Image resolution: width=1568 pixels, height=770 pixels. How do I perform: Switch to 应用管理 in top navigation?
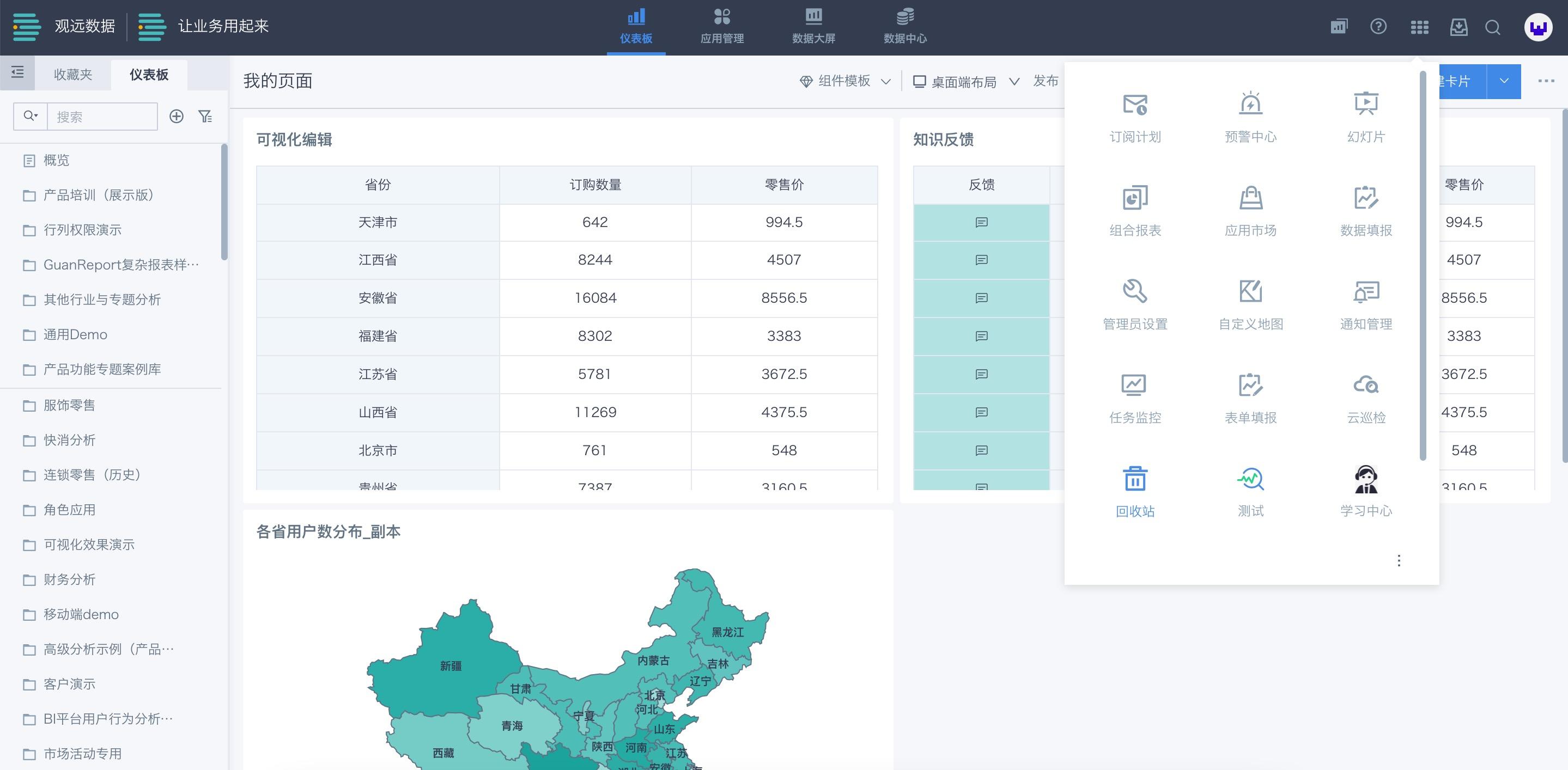click(722, 27)
